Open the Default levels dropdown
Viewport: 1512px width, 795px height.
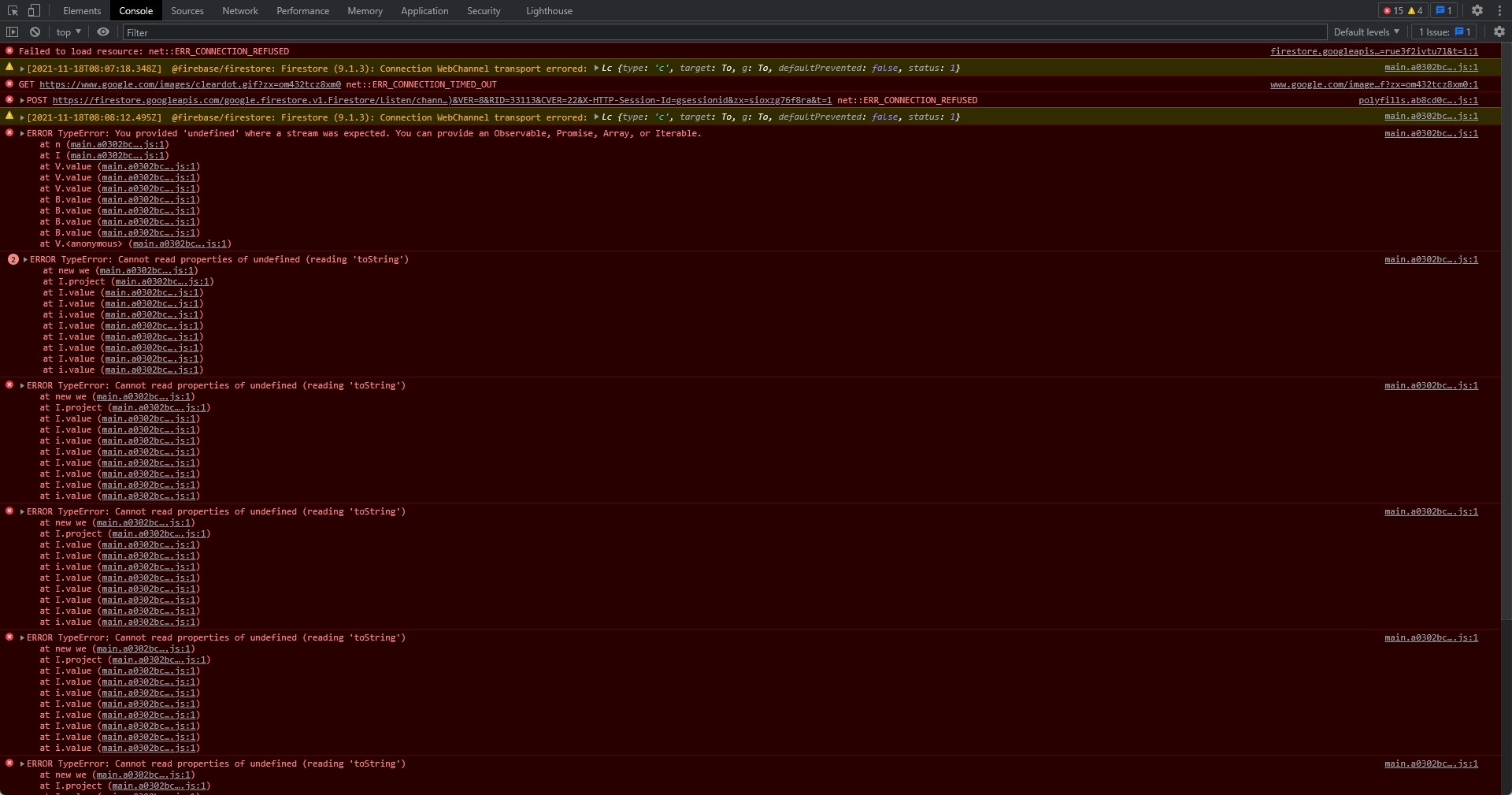[1366, 32]
